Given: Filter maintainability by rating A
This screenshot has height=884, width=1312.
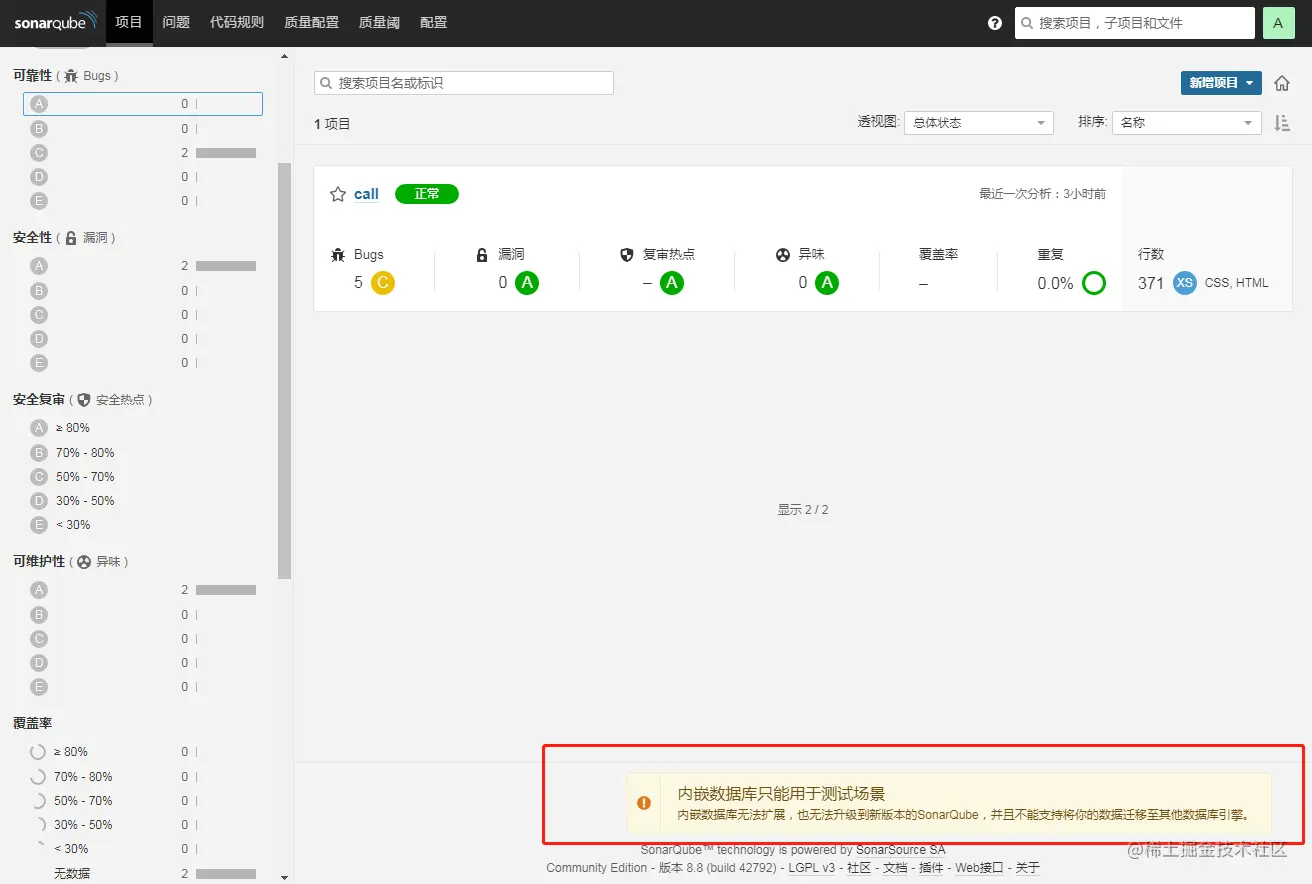Looking at the screenshot, I should click(x=143, y=590).
